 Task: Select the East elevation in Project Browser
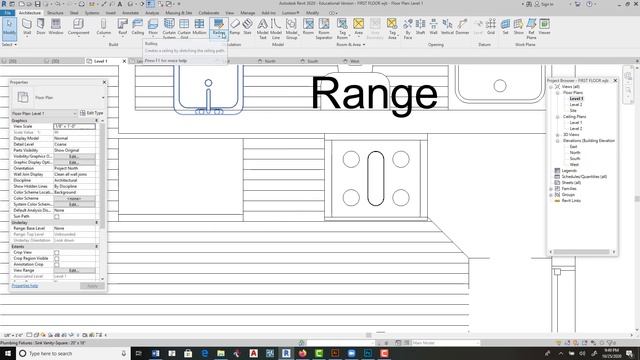click(x=573, y=147)
